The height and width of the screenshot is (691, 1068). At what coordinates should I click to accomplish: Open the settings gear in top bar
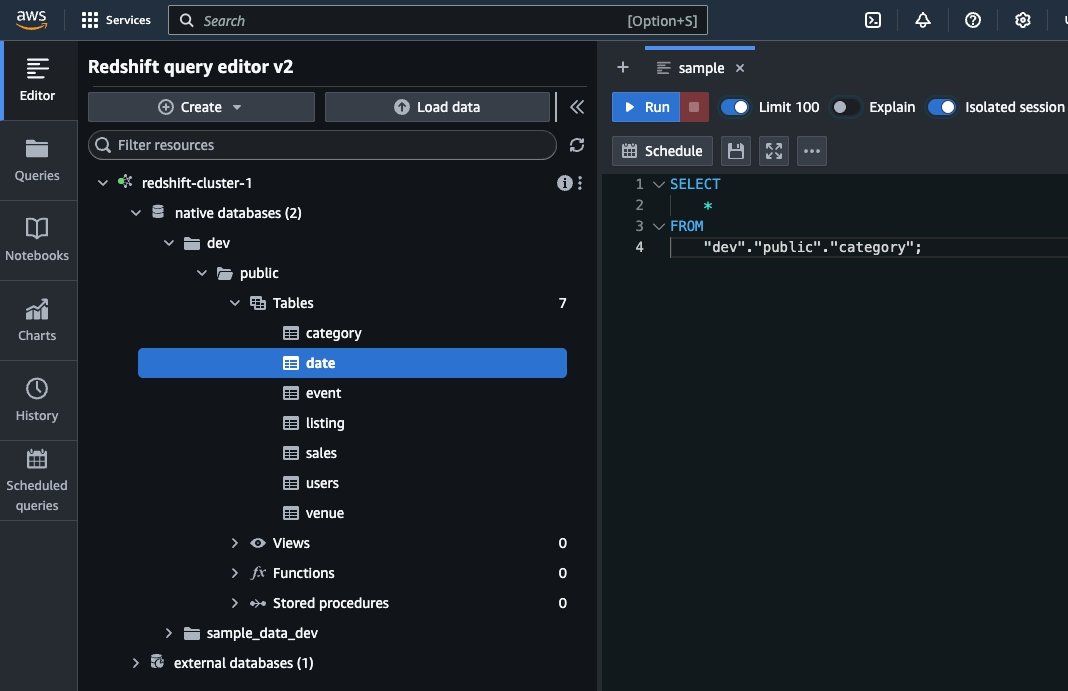pyautogui.click(x=1022, y=20)
